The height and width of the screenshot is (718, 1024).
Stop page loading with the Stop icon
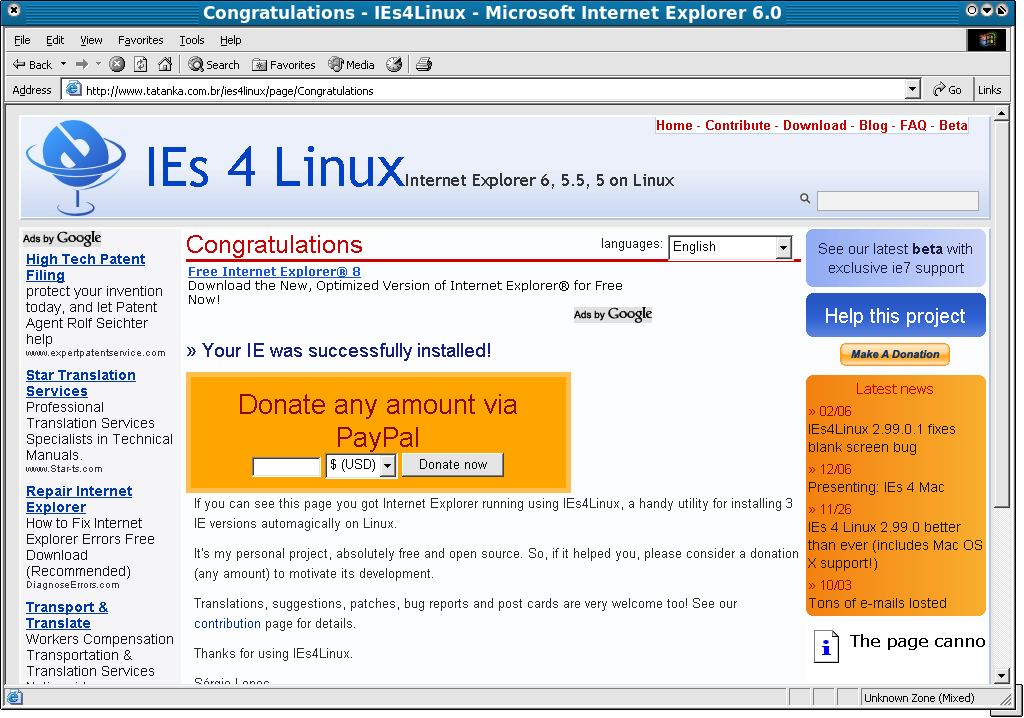[117, 64]
